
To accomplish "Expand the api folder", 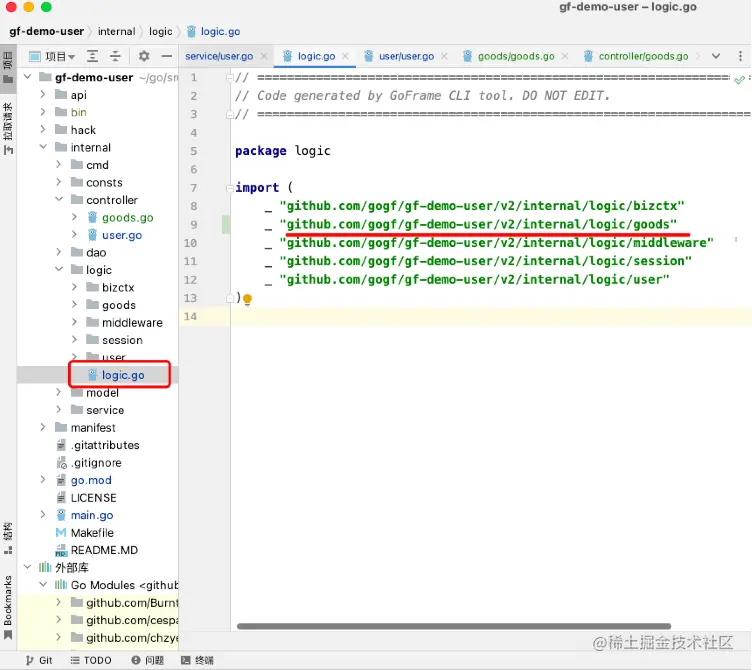I will click(43, 94).
